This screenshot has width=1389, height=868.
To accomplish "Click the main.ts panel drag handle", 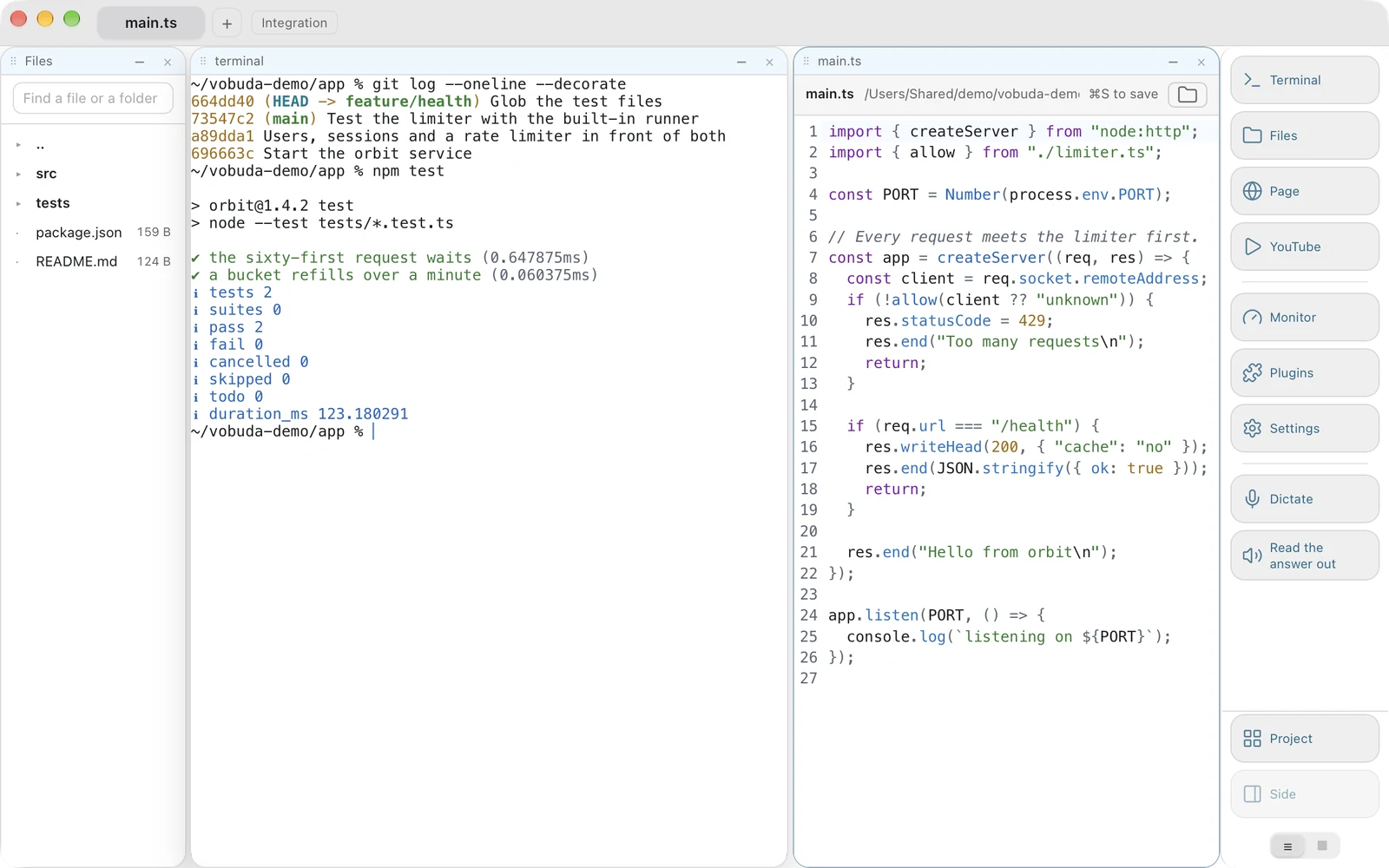I will (806, 61).
